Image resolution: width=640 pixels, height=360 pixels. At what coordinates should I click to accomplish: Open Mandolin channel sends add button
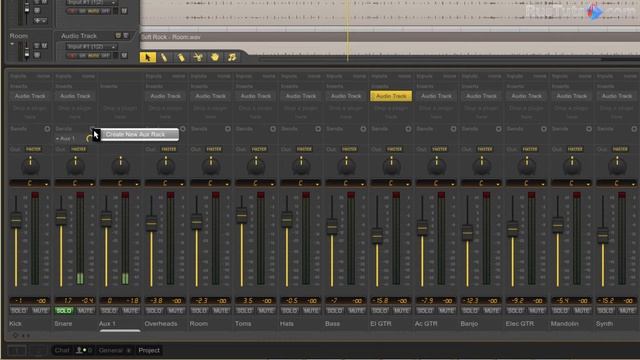(x=589, y=129)
